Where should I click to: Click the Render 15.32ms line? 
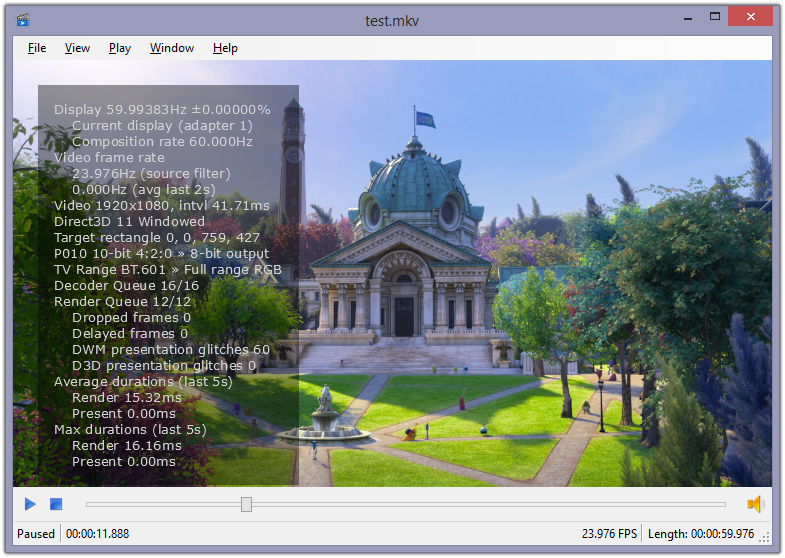pos(127,398)
